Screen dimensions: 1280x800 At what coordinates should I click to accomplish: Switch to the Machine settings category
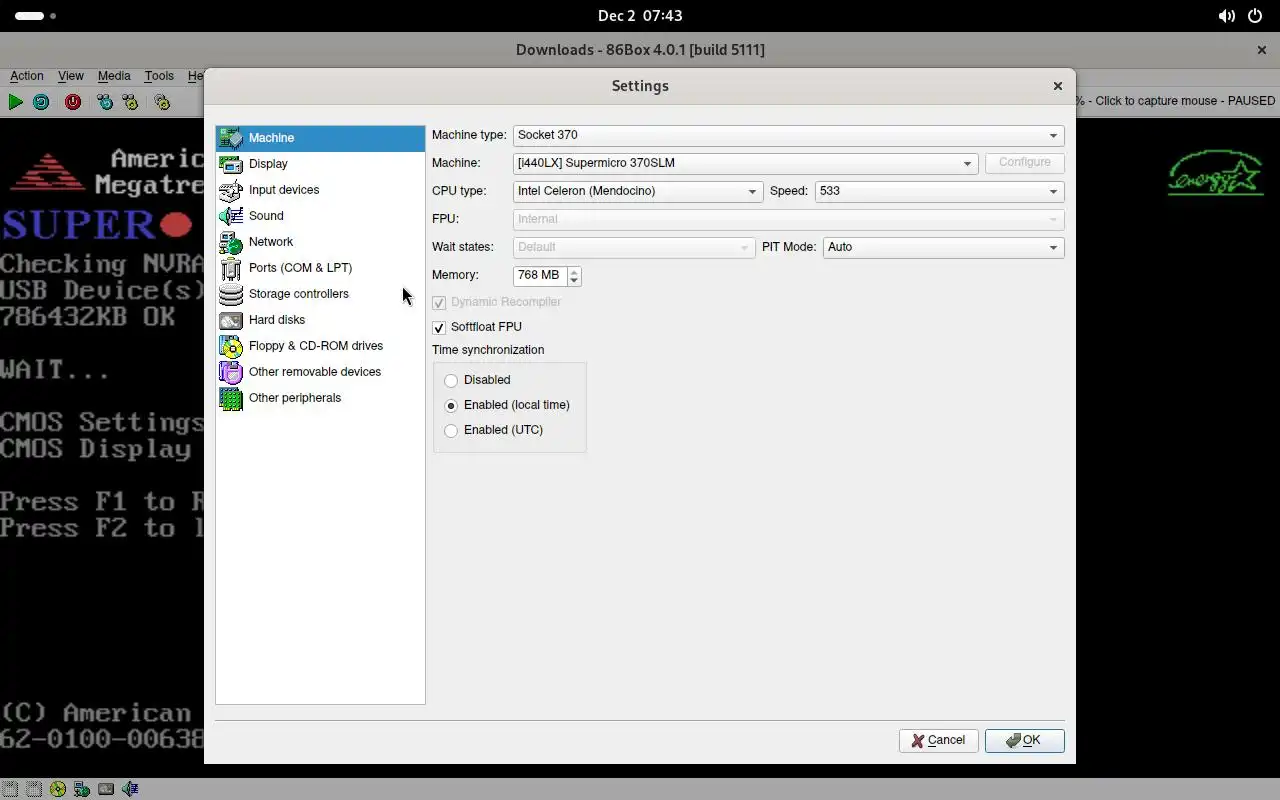coord(320,138)
